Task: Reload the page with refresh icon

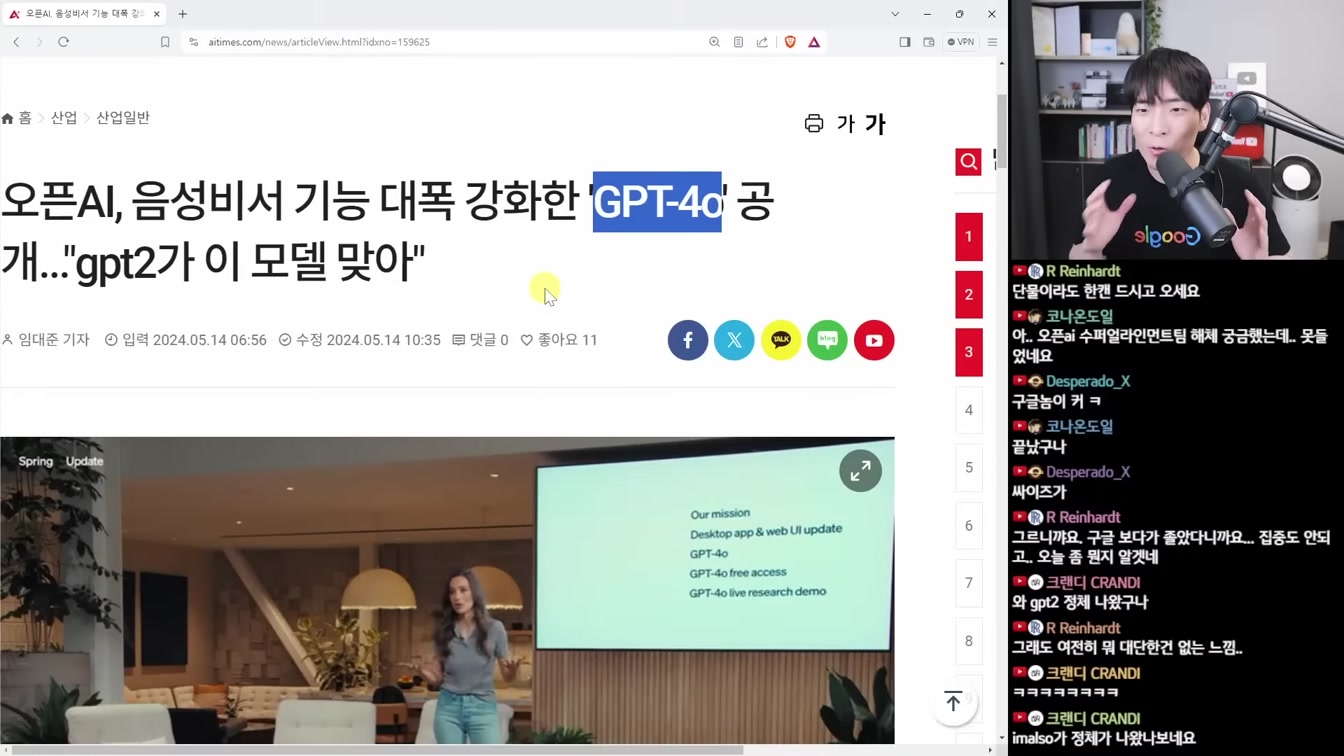Action: [63, 42]
